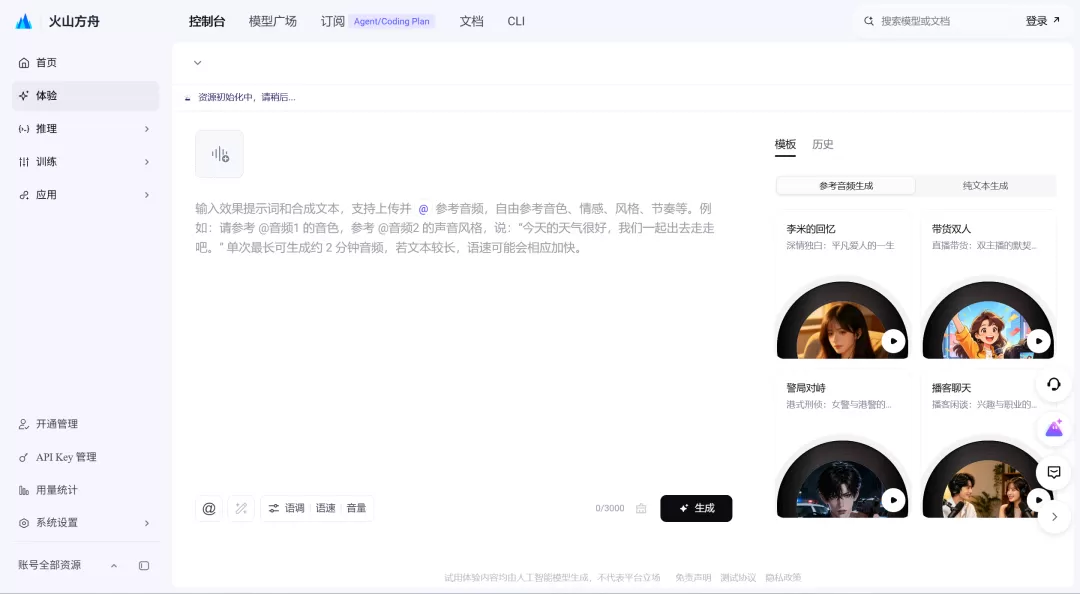Click the 推理 sidebar icon
The width and height of the screenshot is (1080, 594).
pyautogui.click(x=24, y=129)
